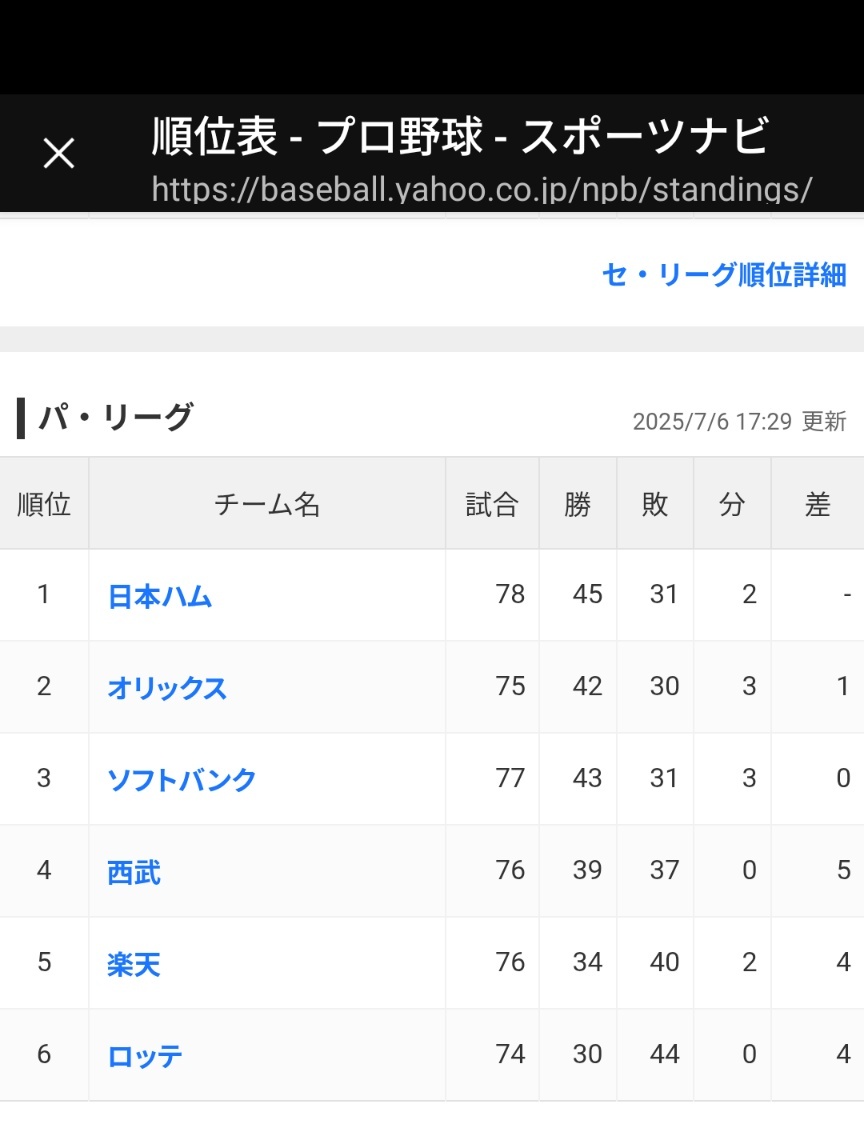
Task: Tap the page title 順位表 - プロ野球
Action: pyautogui.click(x=460, y=137)
